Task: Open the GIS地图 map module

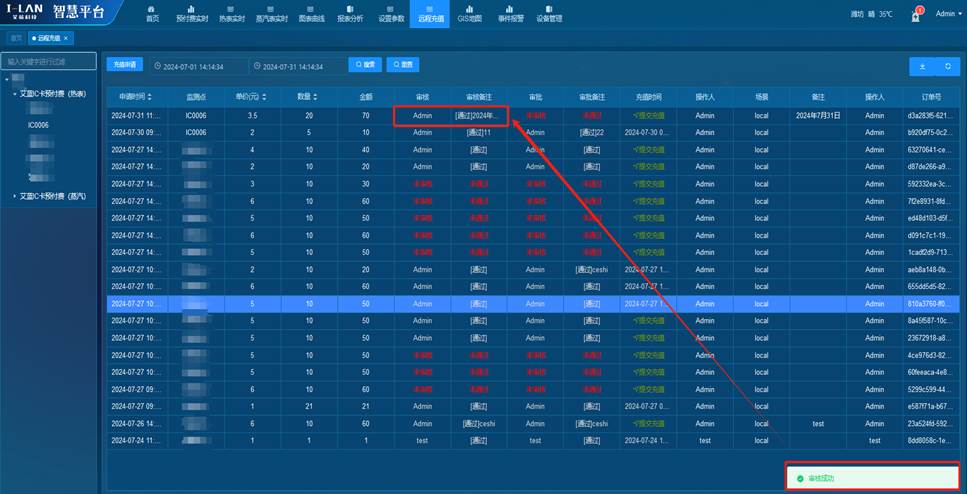Action: point(469,13)
